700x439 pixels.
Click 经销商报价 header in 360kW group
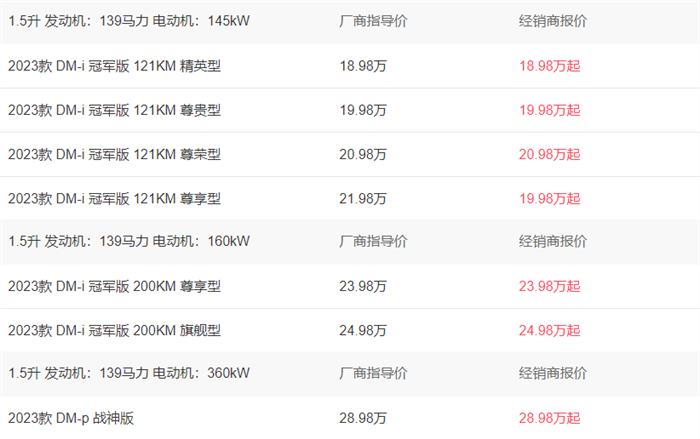553,373
